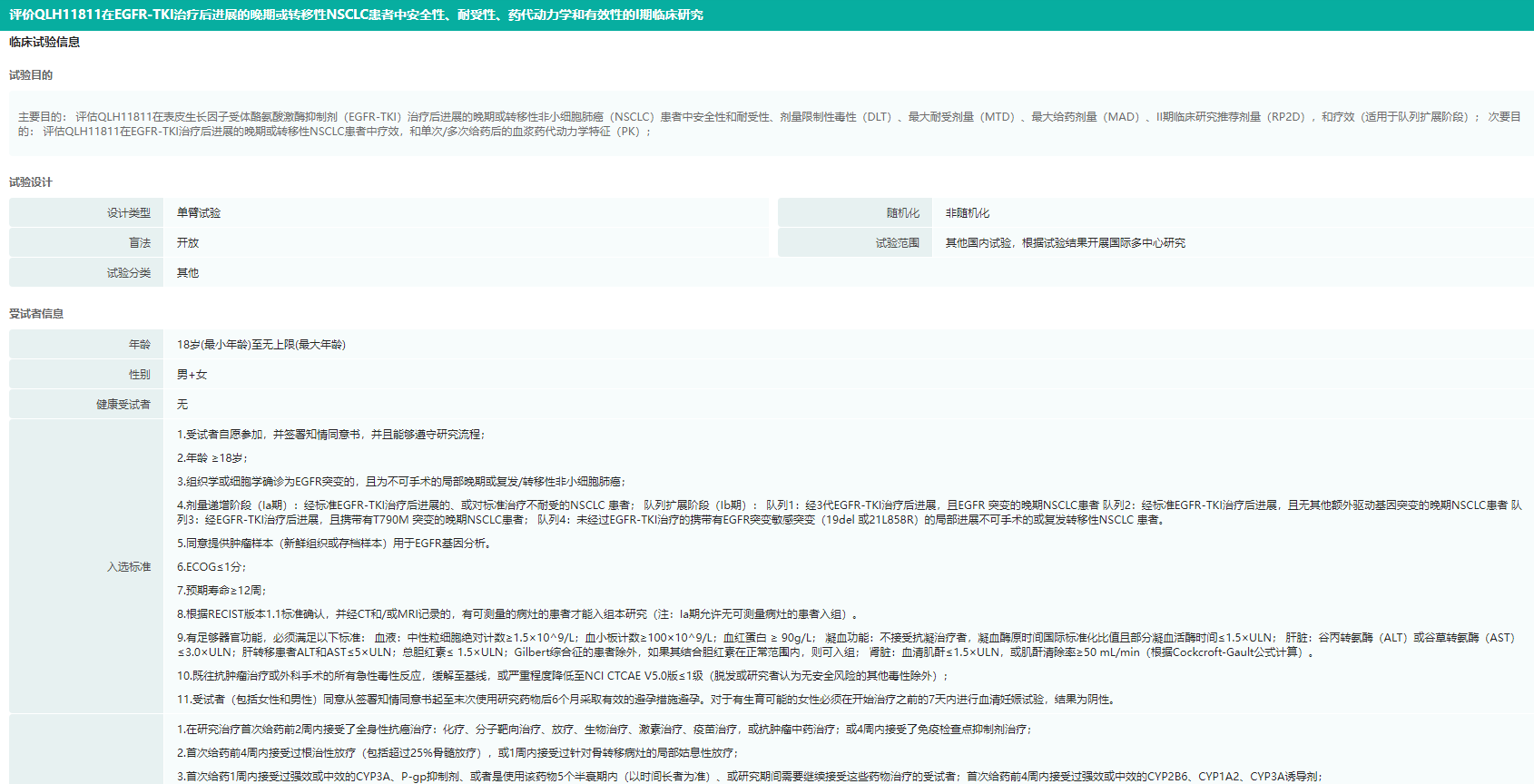Click inclusion criterion 7 预期寿命≥12周
The width and height of the screenshot is (1534, 784).
pos(221,591)
